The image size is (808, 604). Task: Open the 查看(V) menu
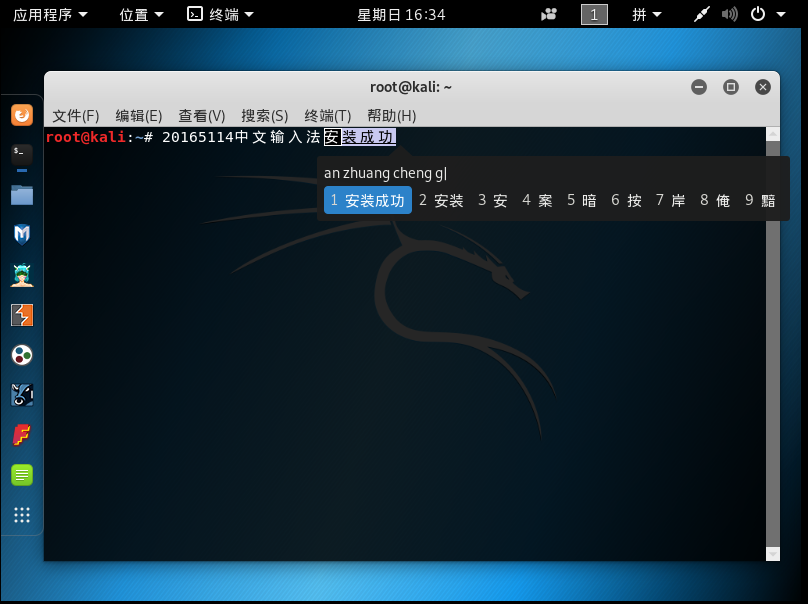(201, 115)
